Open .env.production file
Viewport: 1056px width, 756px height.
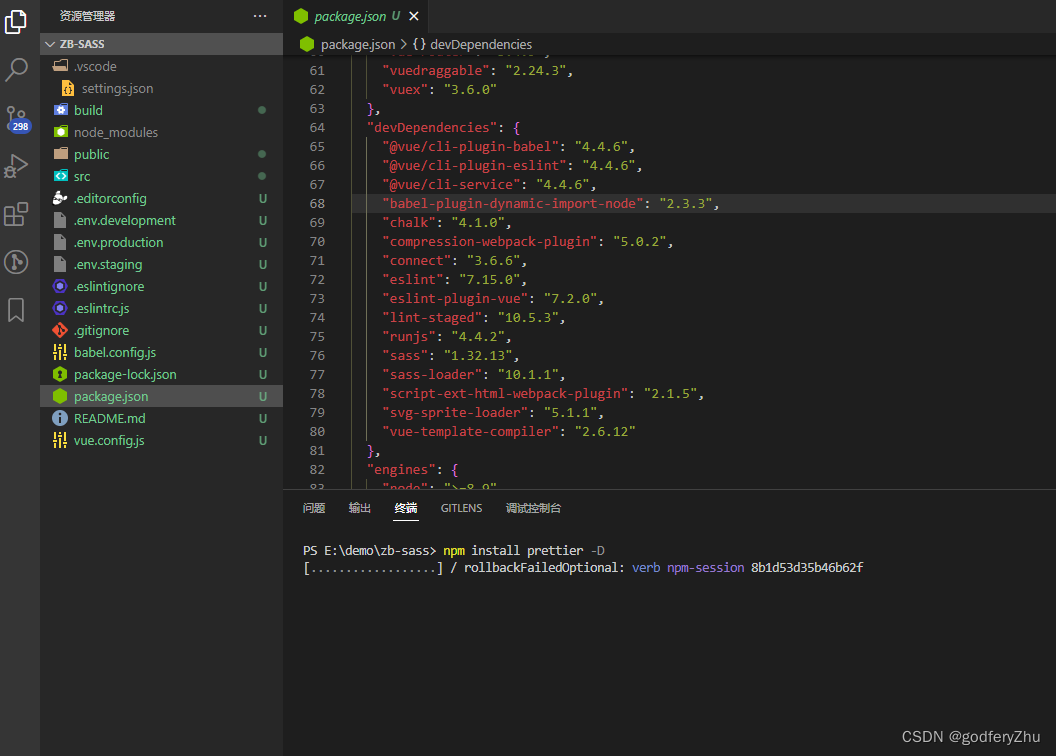(x=162, y=242)
